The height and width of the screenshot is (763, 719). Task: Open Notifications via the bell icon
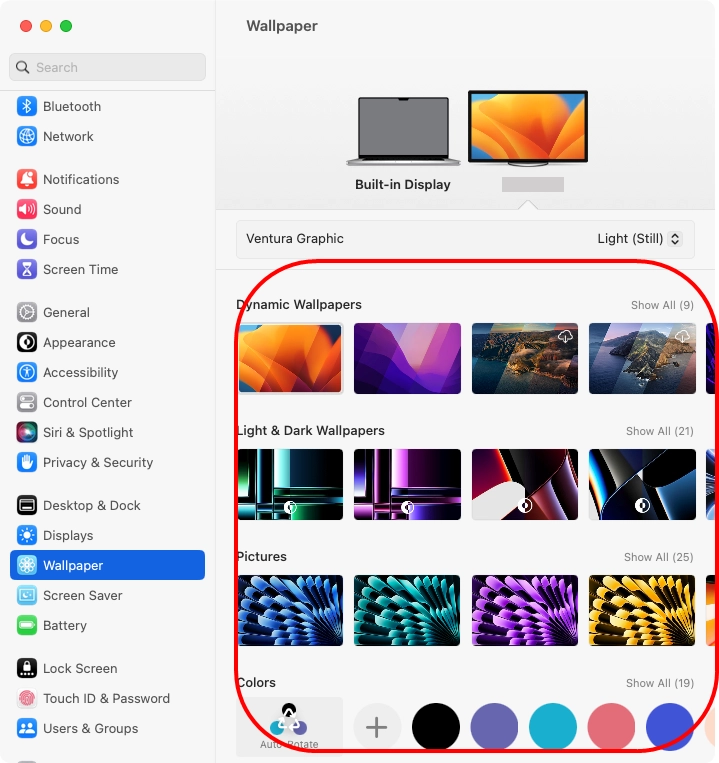(x=27, y=179)
